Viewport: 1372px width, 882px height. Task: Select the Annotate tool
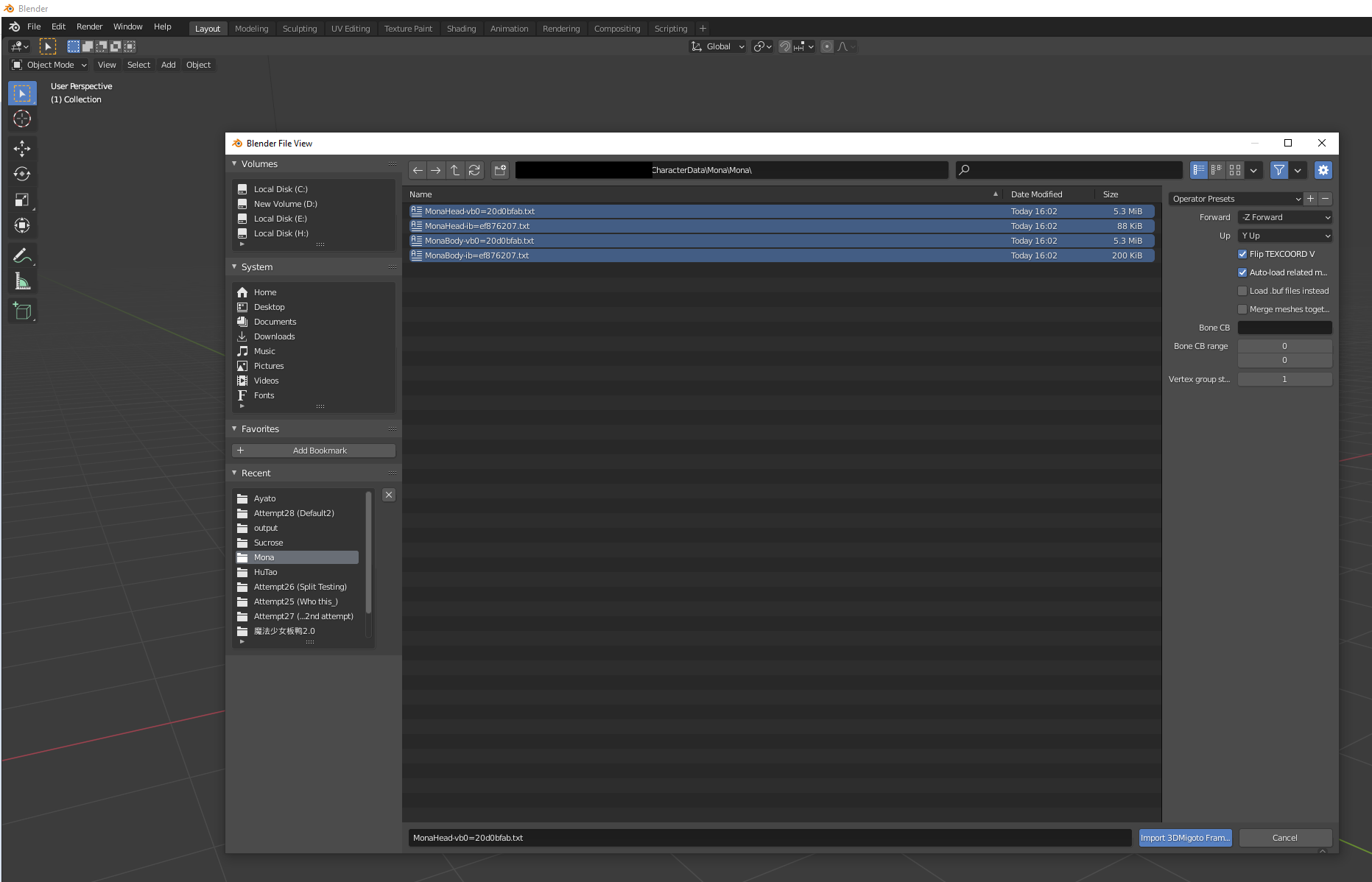pyautogui.click(x=22, y=255)
